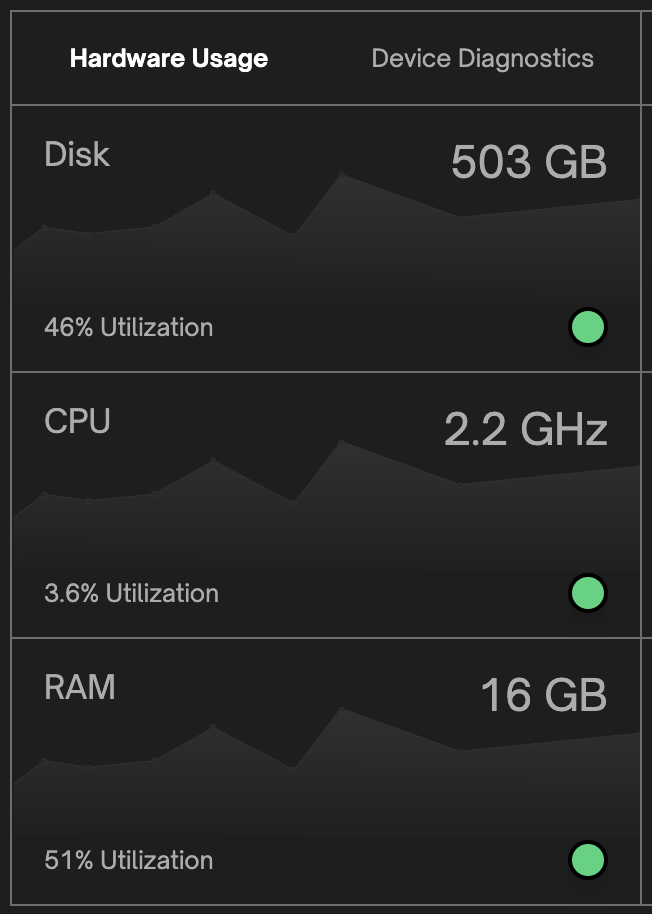Image resolution: width=652 pixels, height=914 pixels.
Task: Click the lowest dip point on RAM graph
Action: [293, 769]
